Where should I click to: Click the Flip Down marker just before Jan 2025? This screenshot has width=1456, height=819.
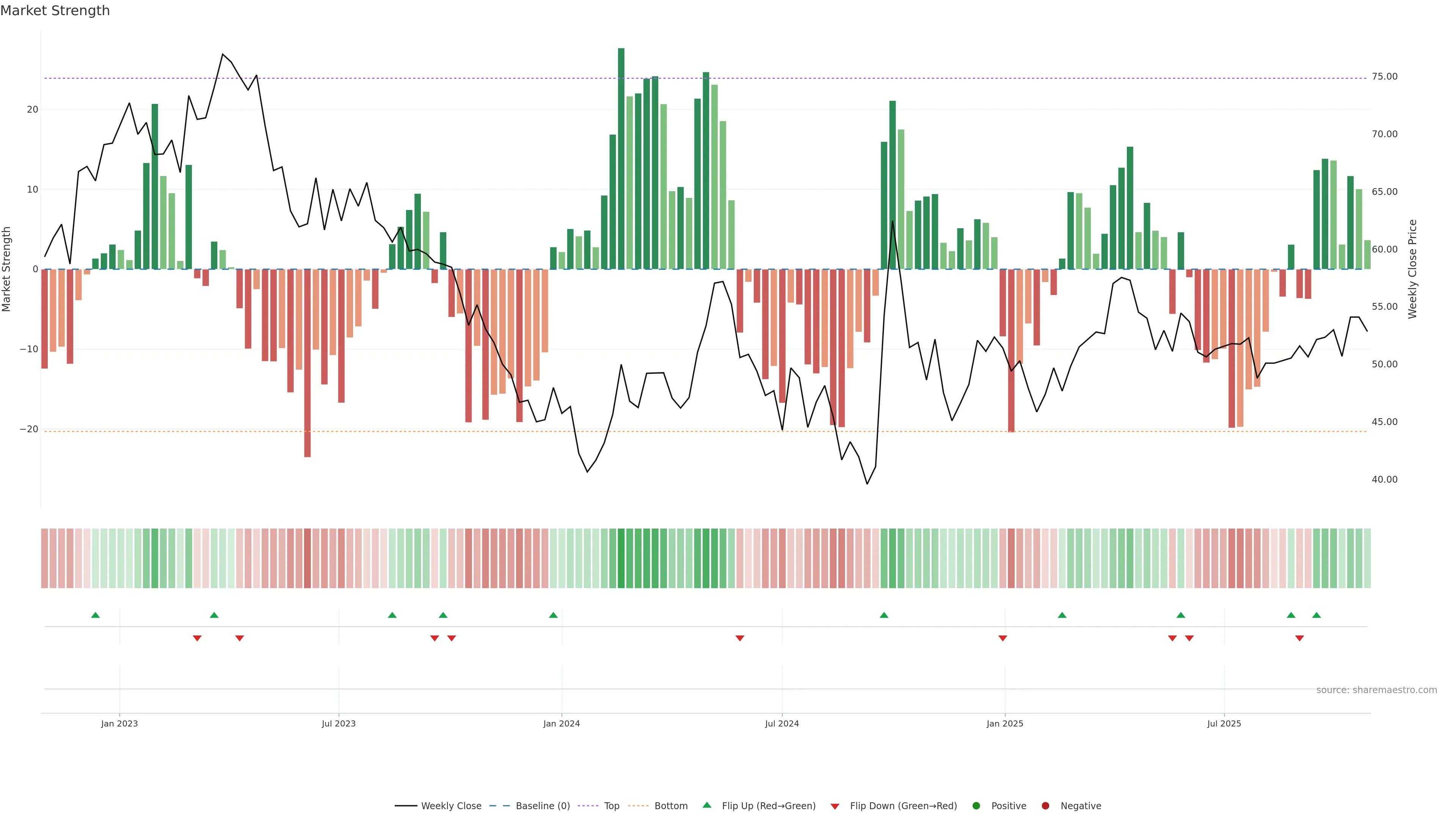tap(1003, 638)
